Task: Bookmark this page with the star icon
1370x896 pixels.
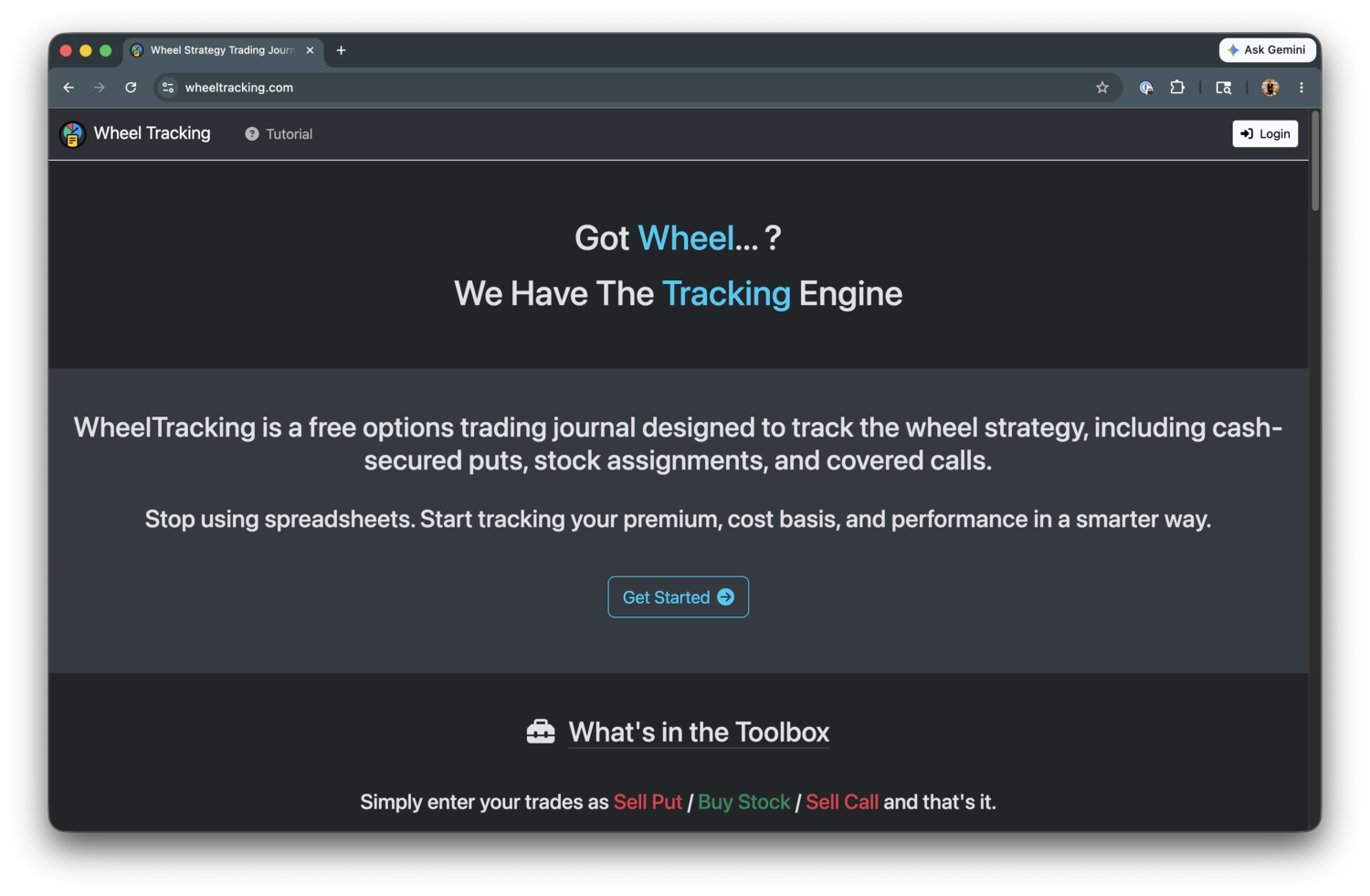Action: [x=1102, y=88]
